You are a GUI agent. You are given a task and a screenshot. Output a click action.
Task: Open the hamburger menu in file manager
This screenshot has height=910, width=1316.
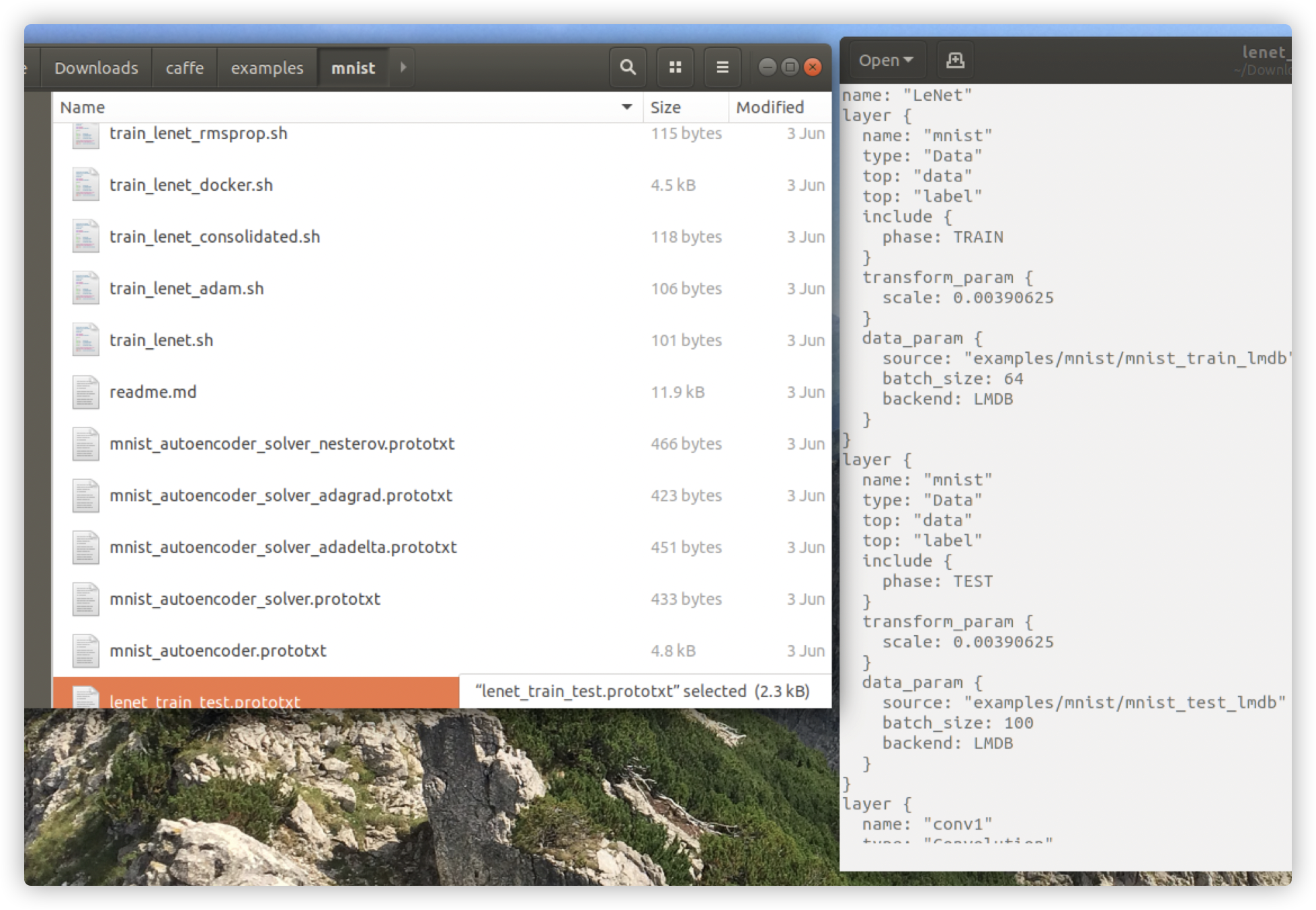722,67
